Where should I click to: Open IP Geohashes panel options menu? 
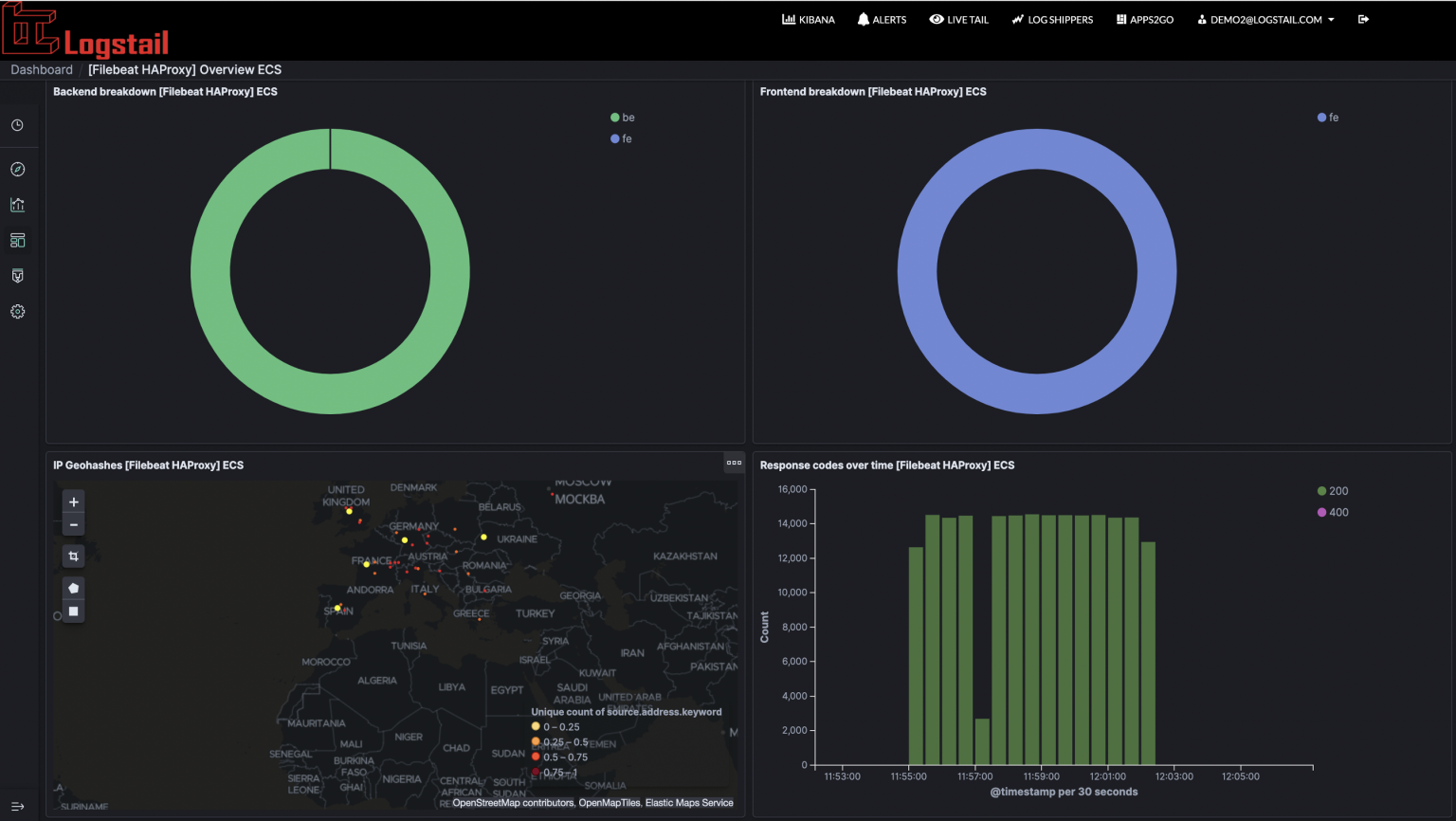734,464
